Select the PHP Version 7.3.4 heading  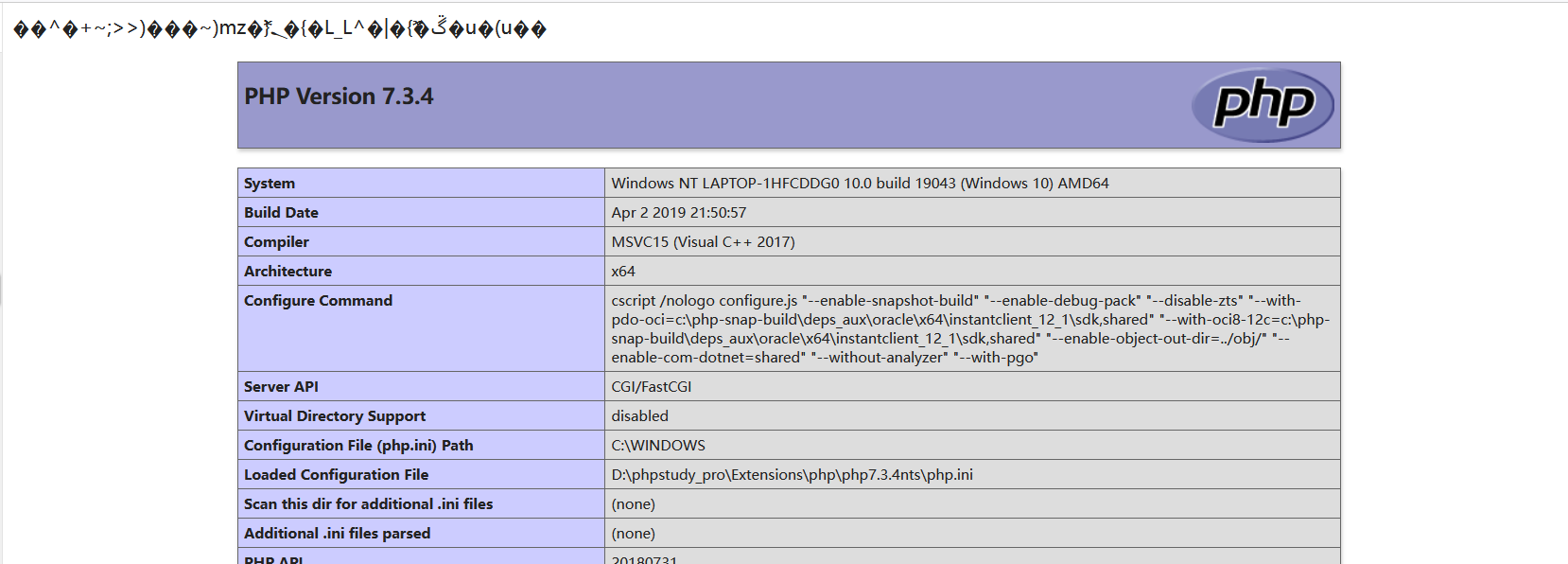(x=339, y=97)
